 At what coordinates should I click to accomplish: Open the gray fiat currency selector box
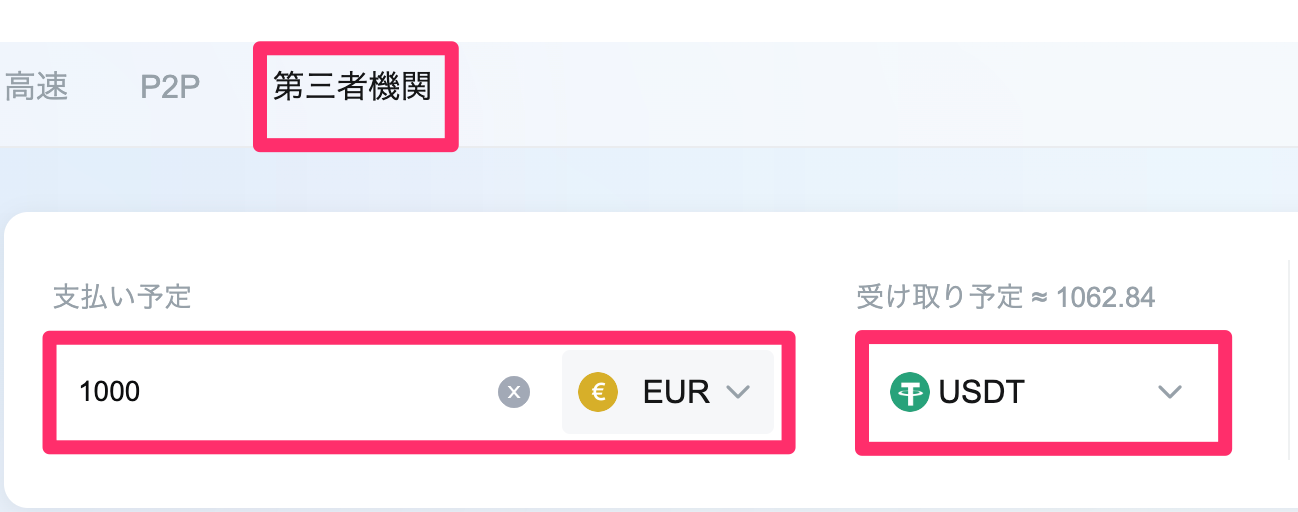coord(668,392)
